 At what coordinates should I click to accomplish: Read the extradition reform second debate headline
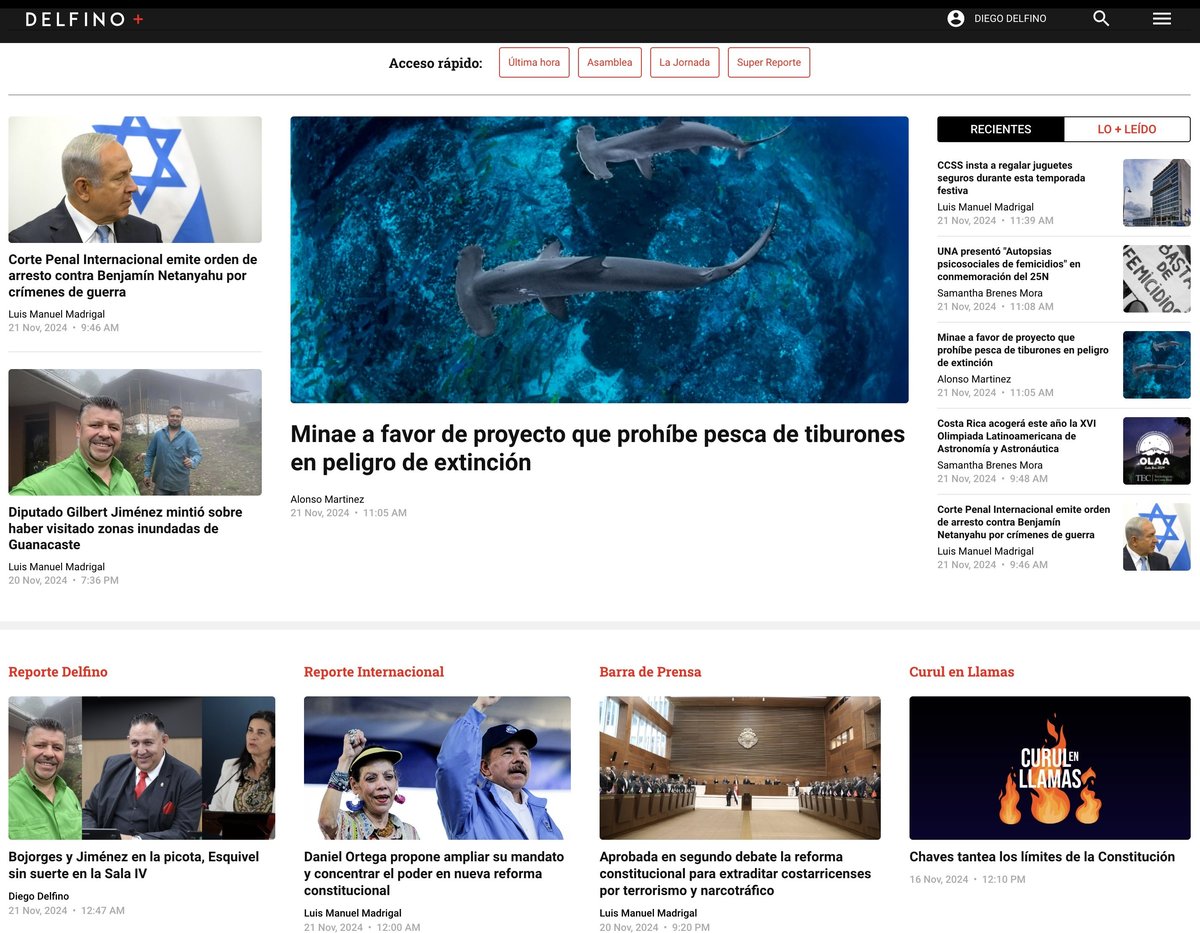pyautogui.click(x=735, y=874)
